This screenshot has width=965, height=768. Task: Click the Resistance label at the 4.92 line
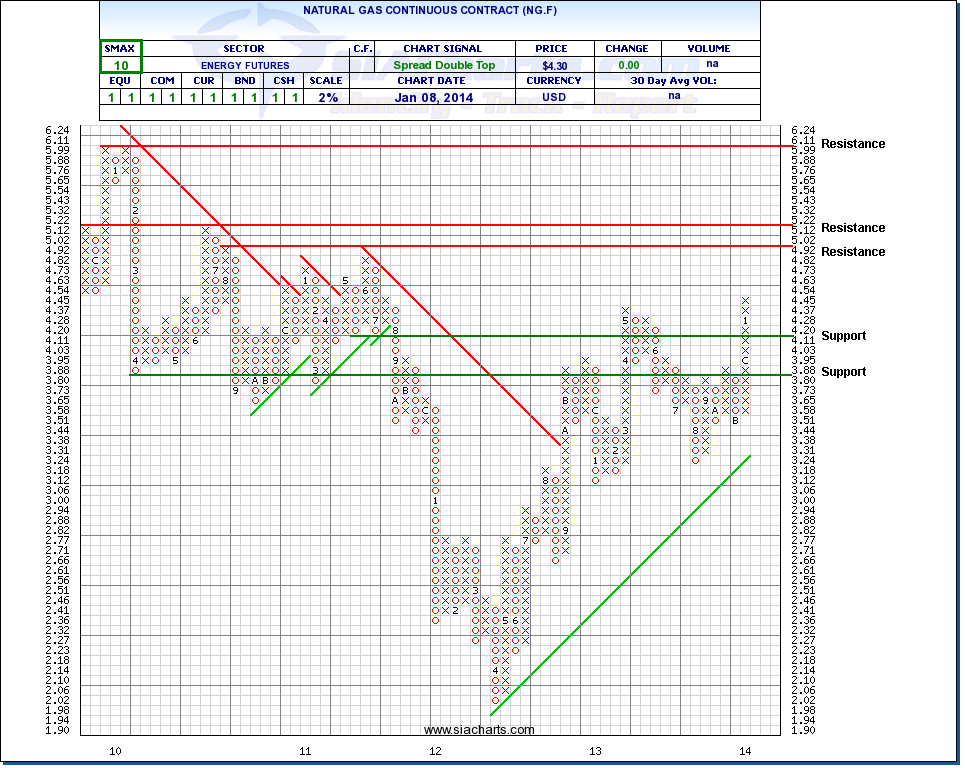click(853, 252)
